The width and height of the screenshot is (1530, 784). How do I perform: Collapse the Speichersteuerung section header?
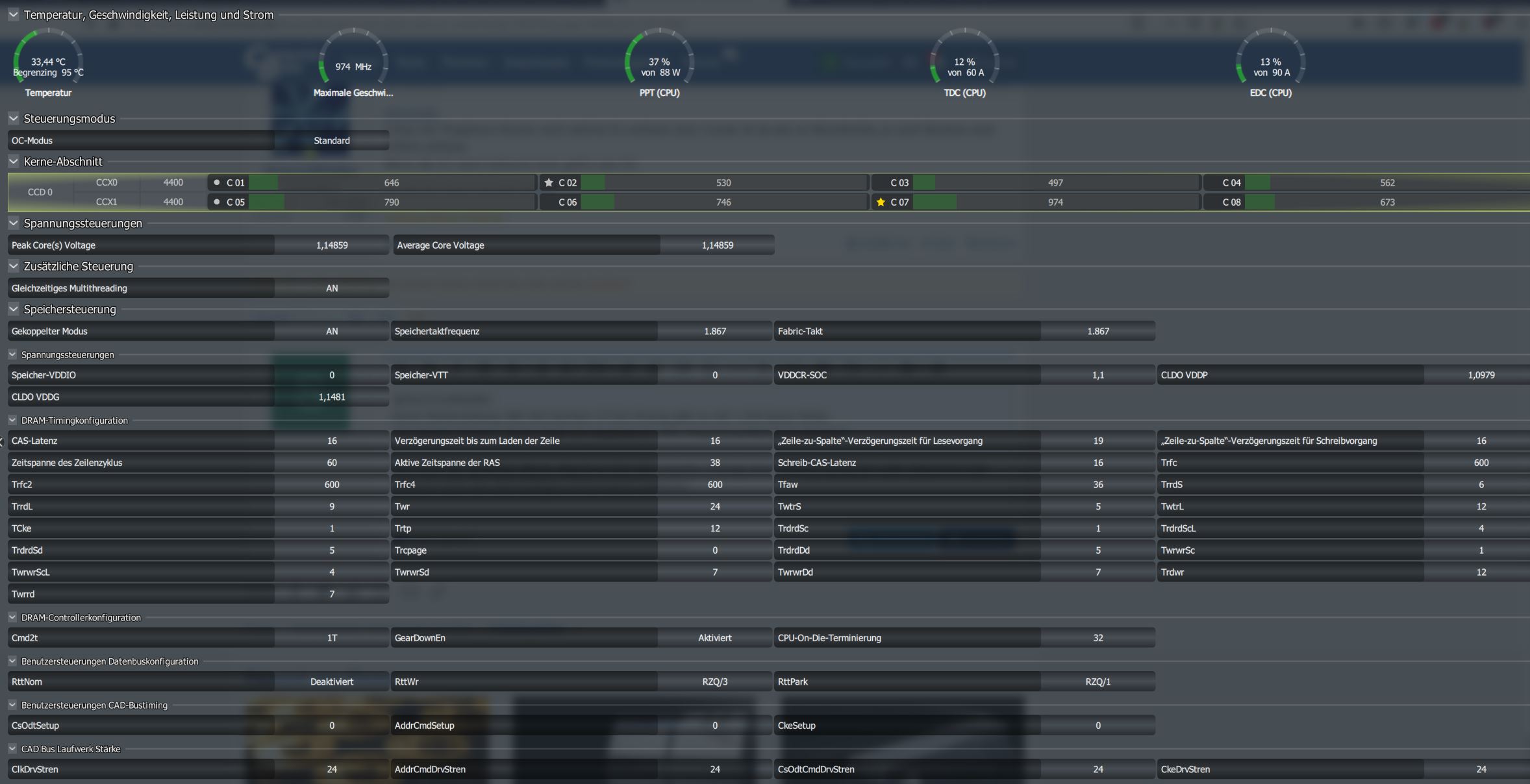click(x=14, y=310)
